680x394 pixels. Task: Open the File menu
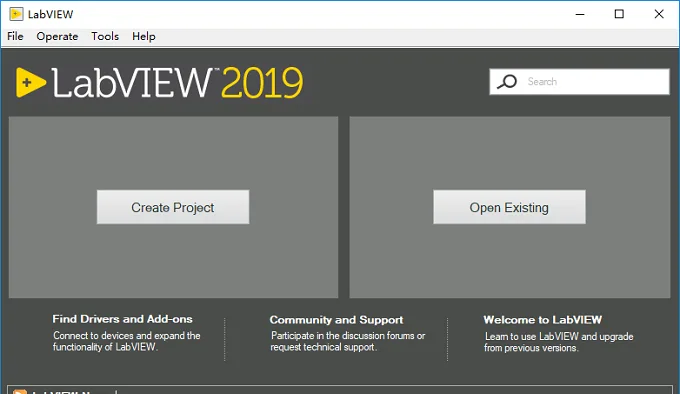pos(15,36)
